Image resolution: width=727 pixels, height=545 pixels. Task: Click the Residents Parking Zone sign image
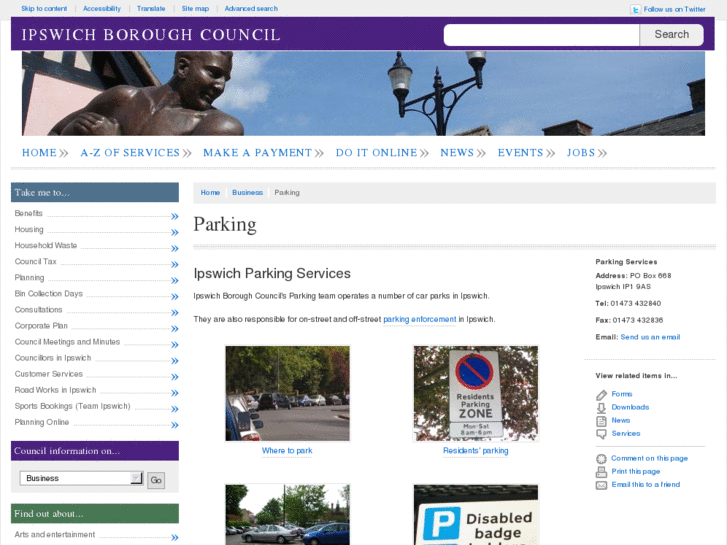point(476,393)
